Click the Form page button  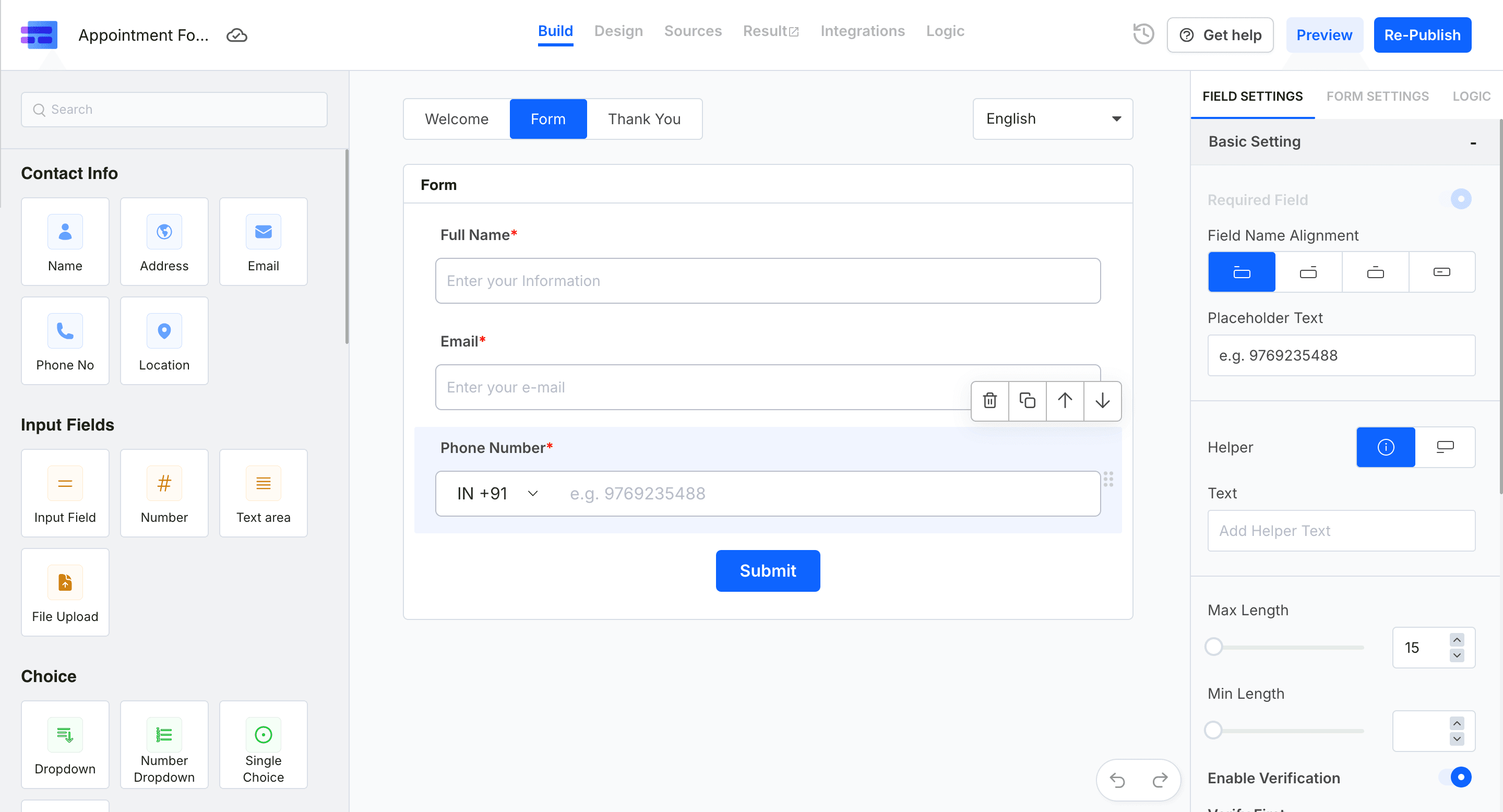click(548, 119)
